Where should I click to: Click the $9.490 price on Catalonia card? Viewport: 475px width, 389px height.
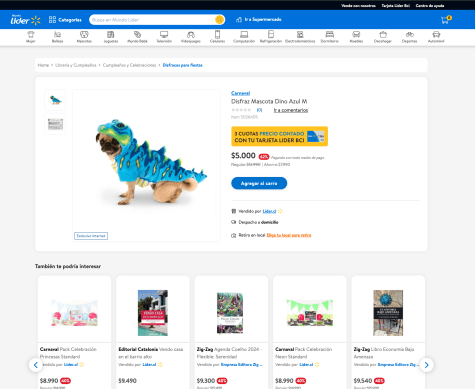click(127, 381)
